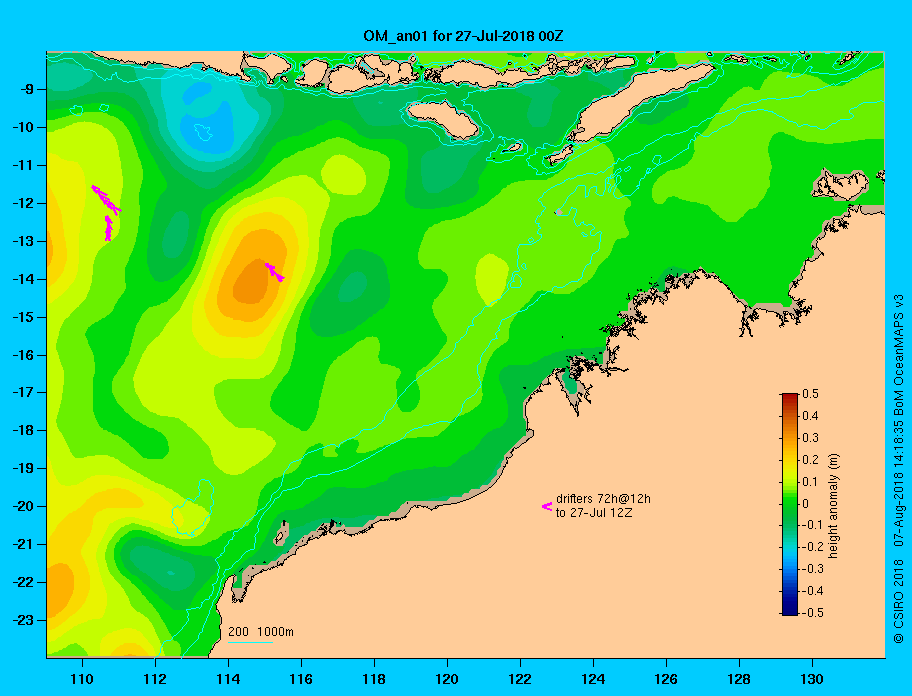Viewport: 912px width, 696px height.
Task: Click the colorbar tick label "-0.1"
Action: click(813, 525)
